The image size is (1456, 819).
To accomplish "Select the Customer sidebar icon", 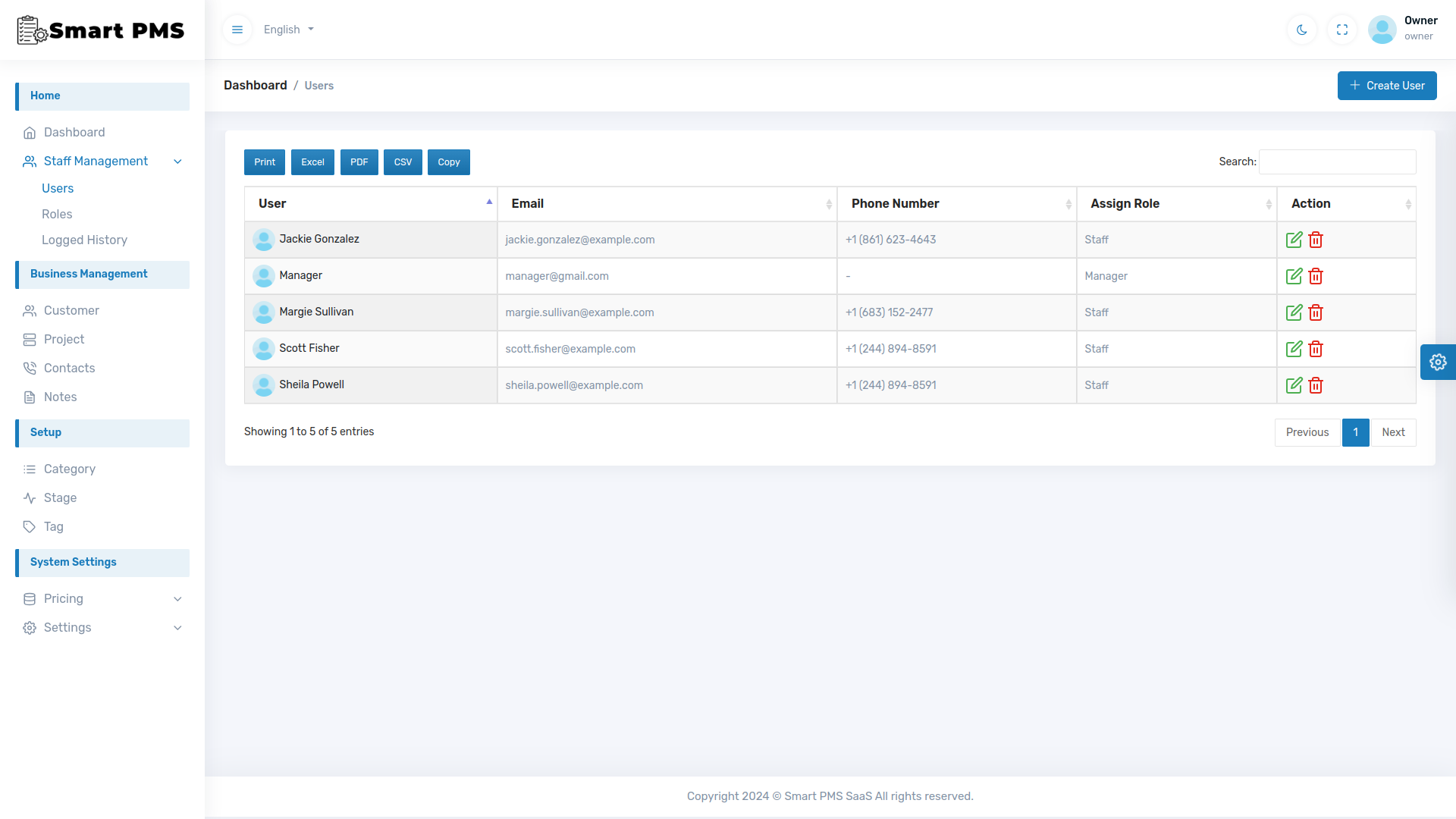I will click(x=30, y=310).
